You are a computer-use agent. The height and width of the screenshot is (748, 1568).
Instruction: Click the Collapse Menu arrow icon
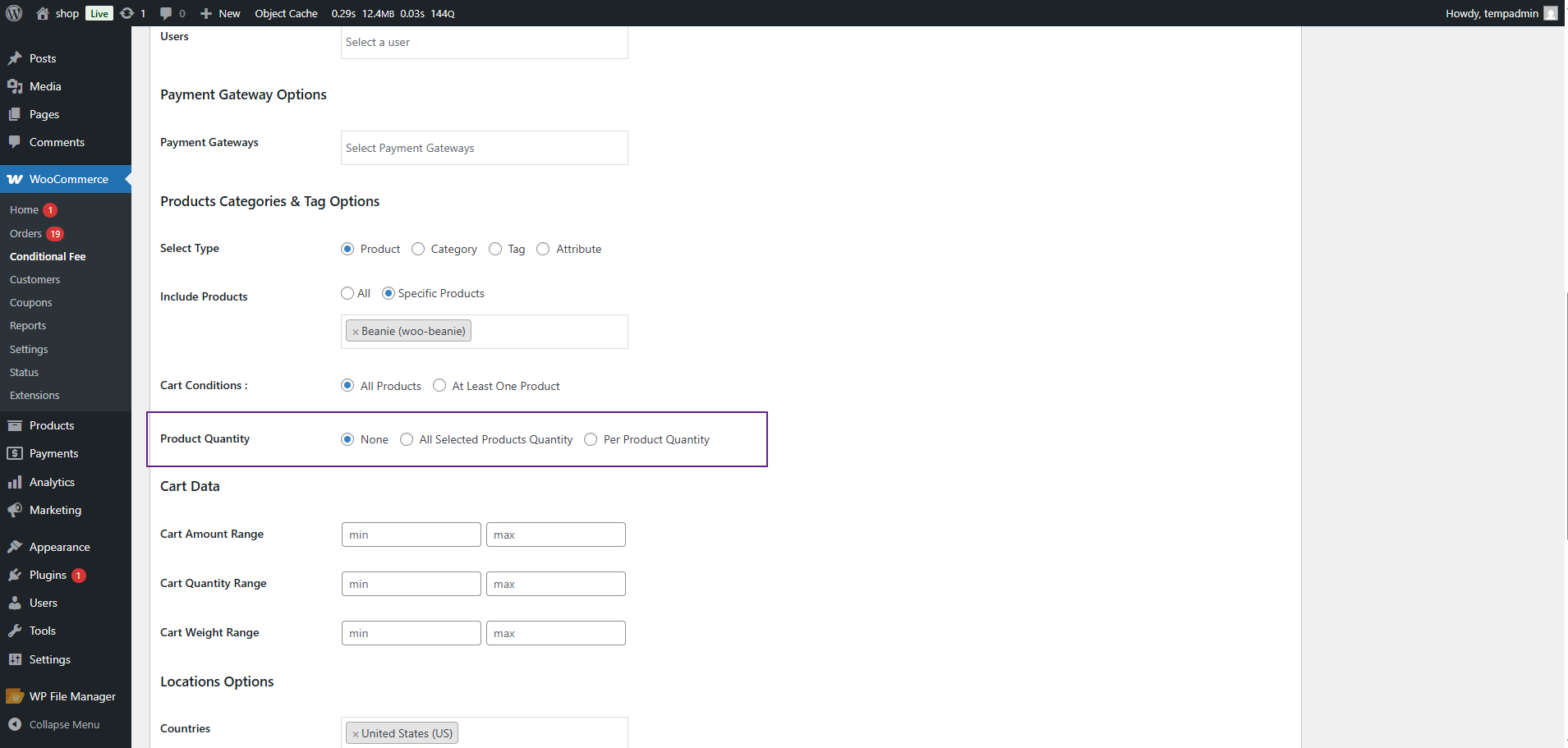coord(15,724)
